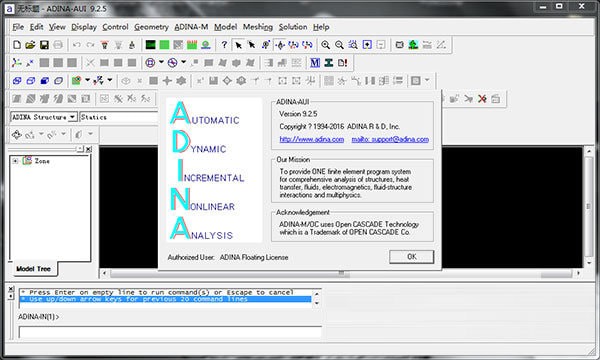The width and height of the screenshot is (600, 360).
Task: Click the support@adina.com mailto link
Action: pyautogui.click(x=390, y=139)
